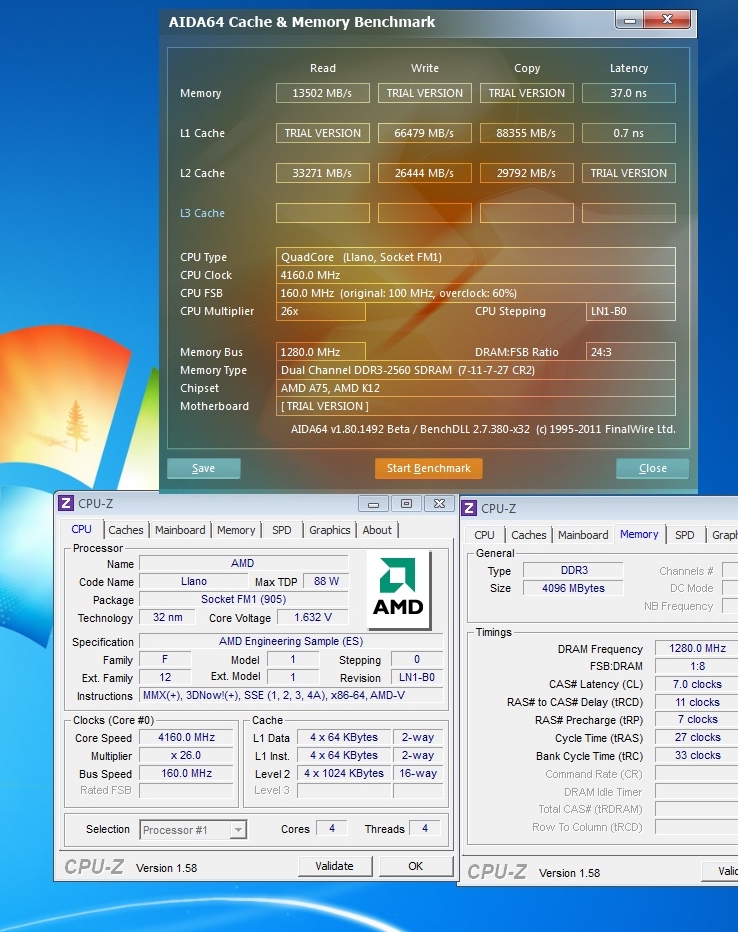The width and height of the screenshot is (738, 932).
Task: Click Validate in left CPU-Z window
Action: coord(335,866)
